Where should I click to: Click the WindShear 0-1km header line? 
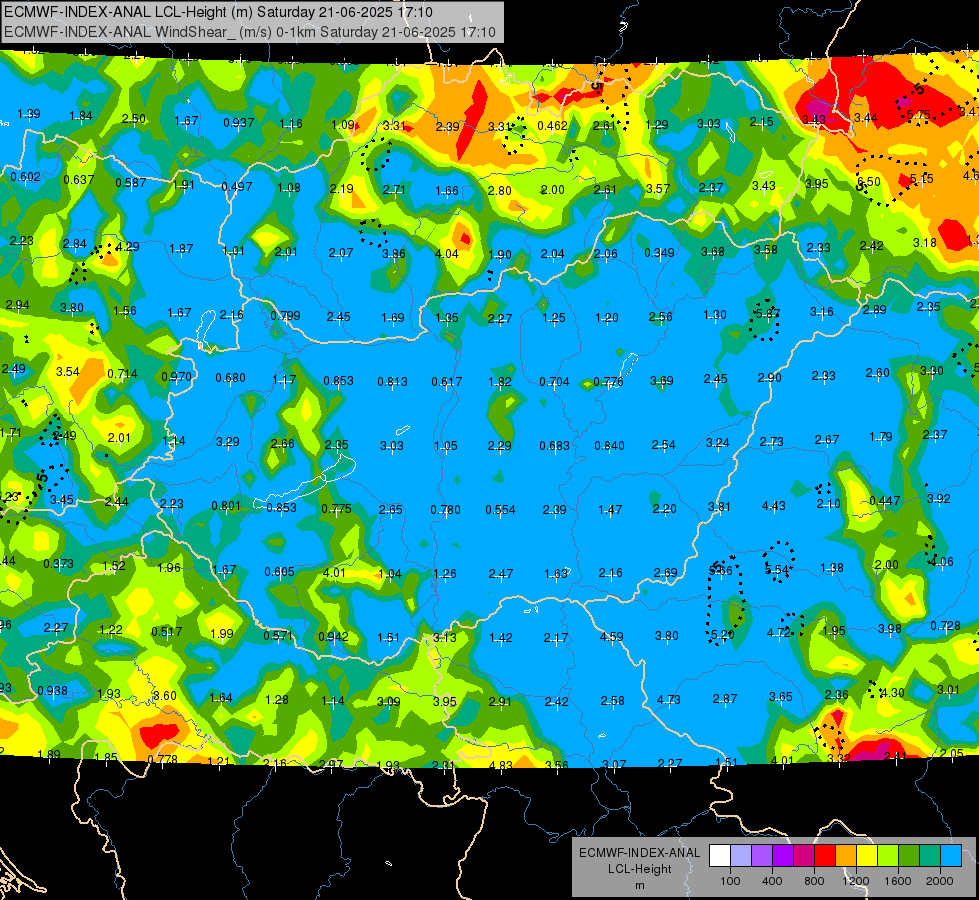click(250, 32)
